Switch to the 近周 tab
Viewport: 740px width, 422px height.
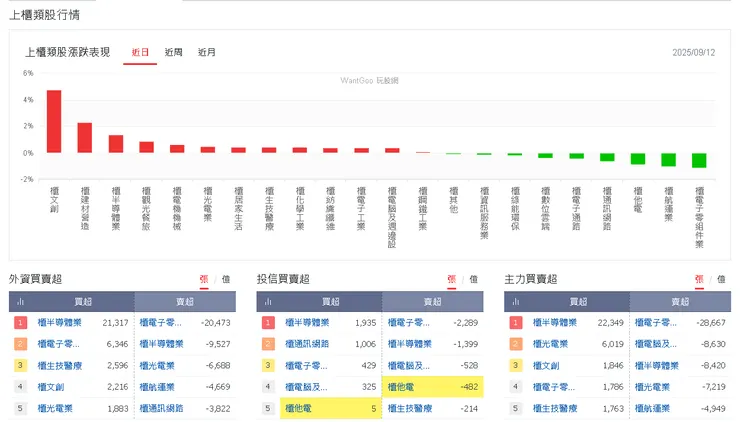coord(173,52)
